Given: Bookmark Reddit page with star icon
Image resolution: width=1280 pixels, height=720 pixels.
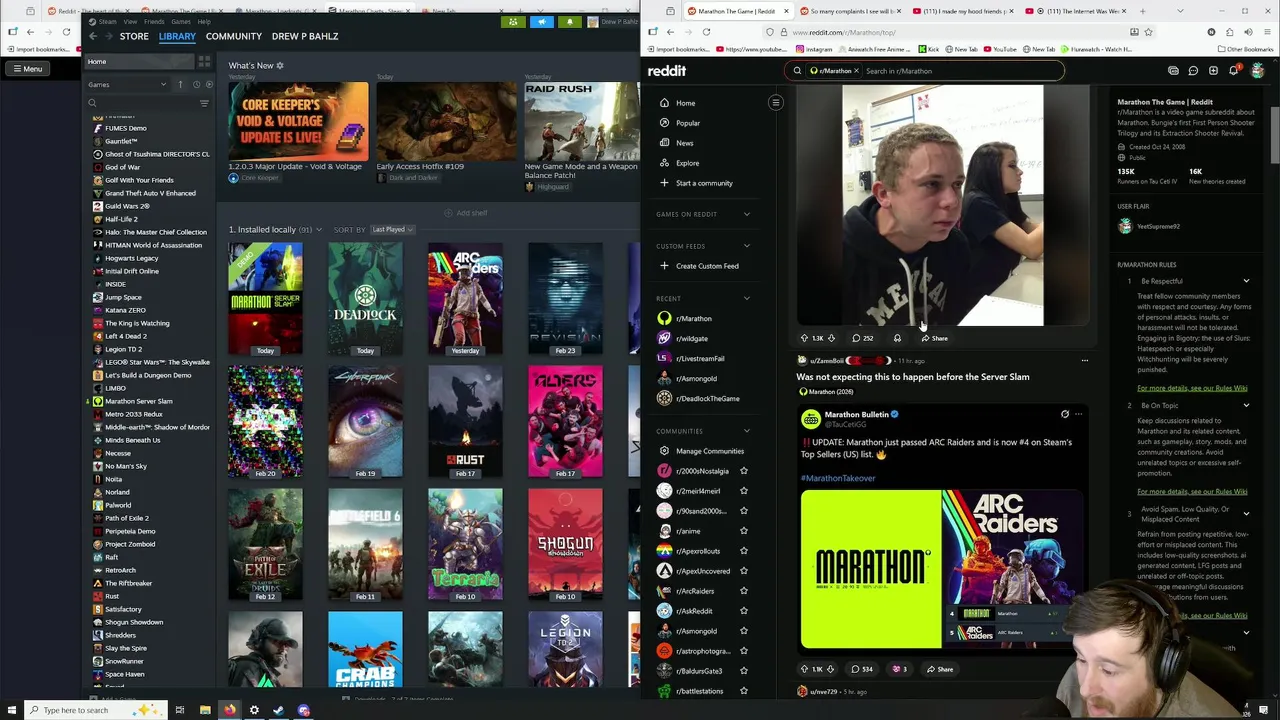Looking at the screenshot, I should pyautogui.click(x=1148, y=32).
